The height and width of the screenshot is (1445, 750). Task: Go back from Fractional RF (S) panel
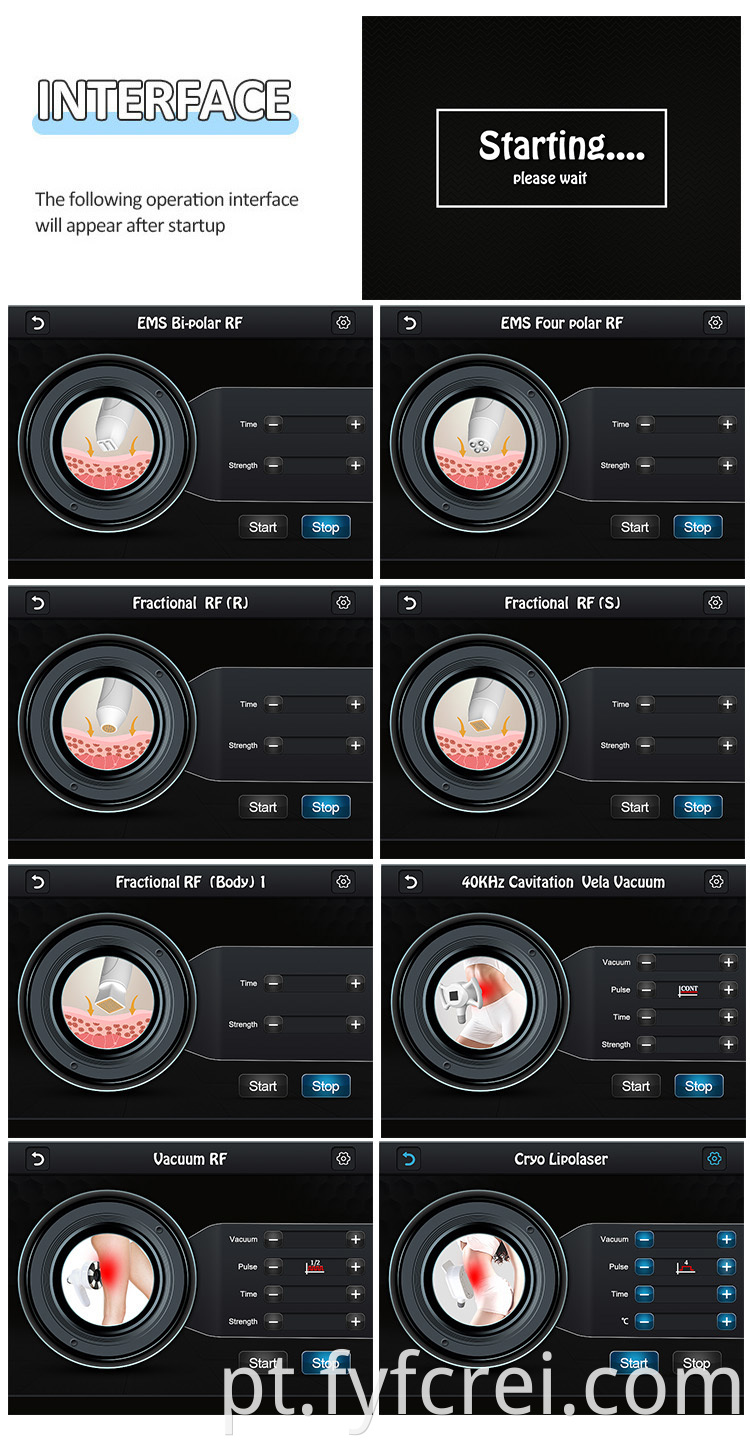tap(409, 603)
